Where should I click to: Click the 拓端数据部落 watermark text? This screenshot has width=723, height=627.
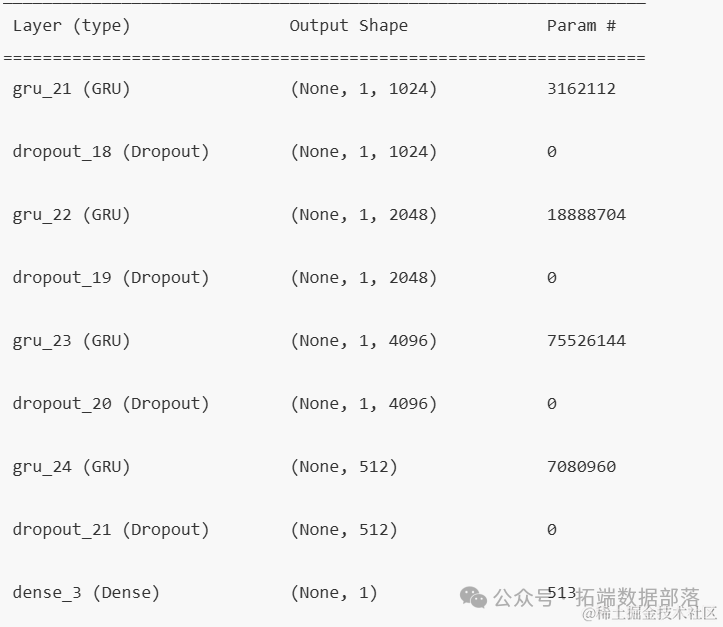[638, 597]
